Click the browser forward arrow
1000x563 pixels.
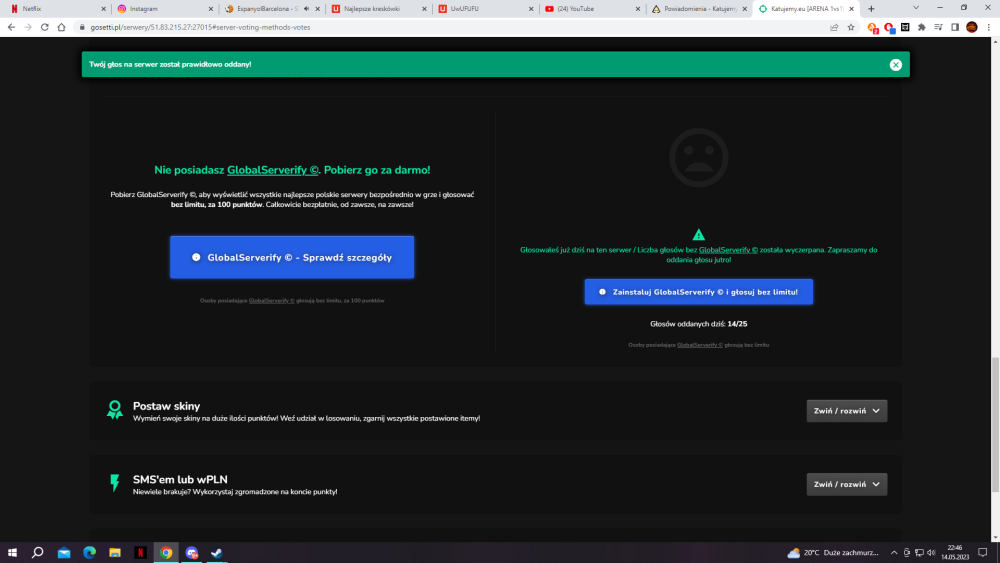pos(28,27)
